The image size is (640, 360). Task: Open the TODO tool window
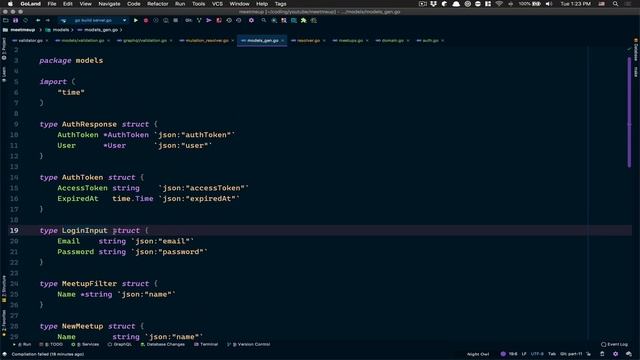click(x=51, y=344)
